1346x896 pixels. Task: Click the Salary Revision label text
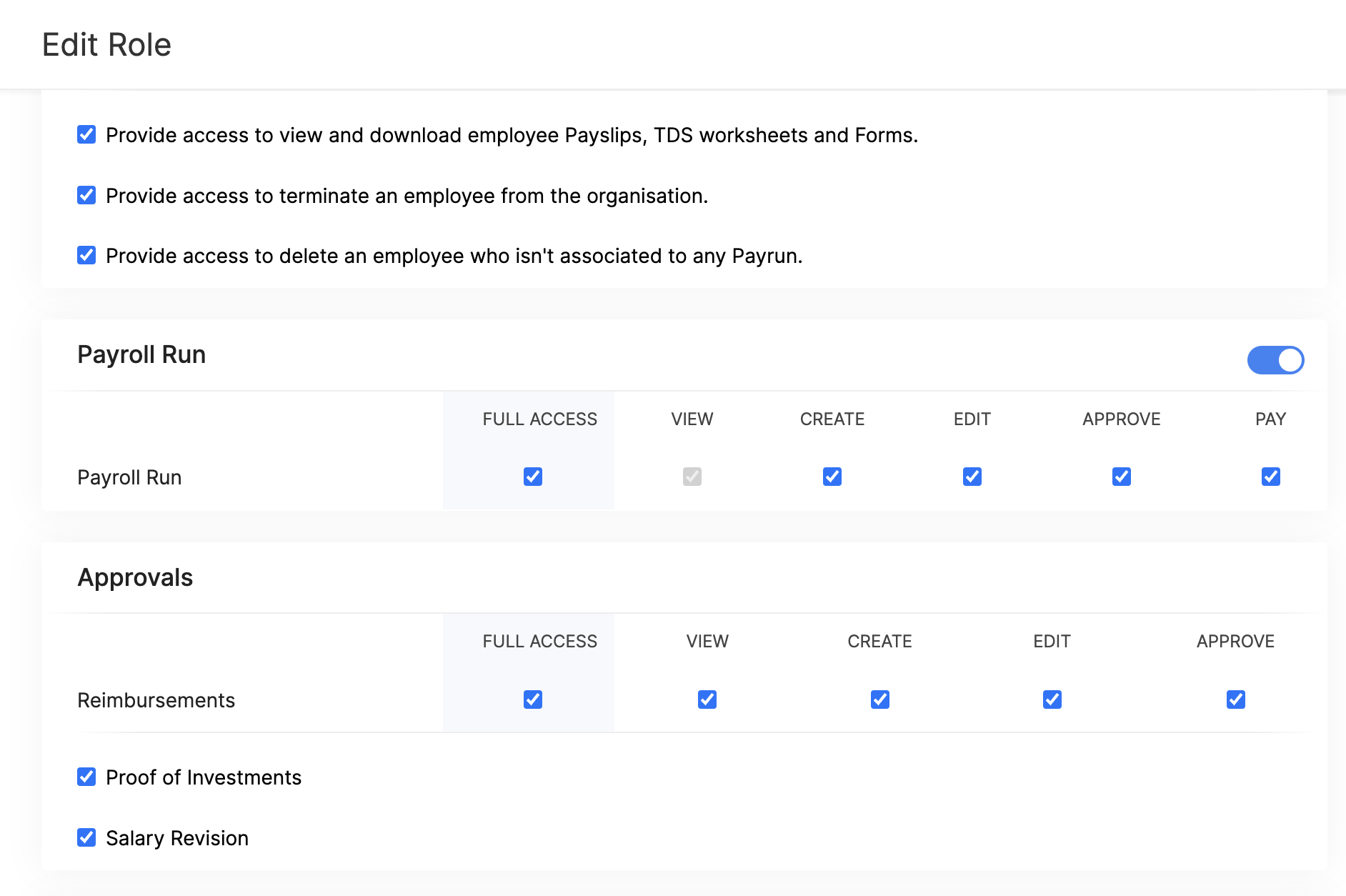[177, 838]
